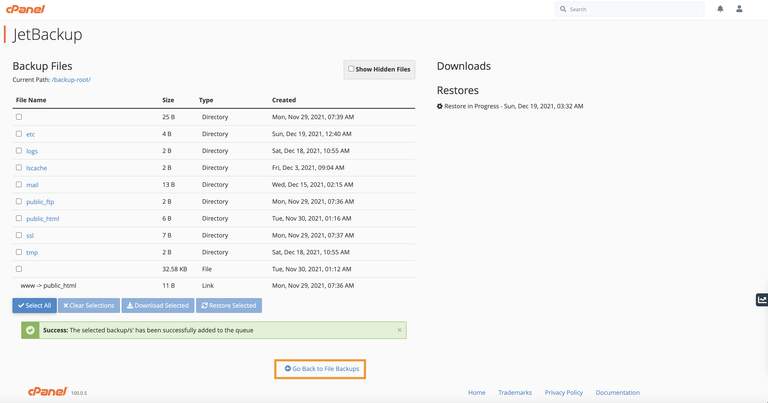Screen dimensions: 768x403
Task: Open the mail directory link
Action: tap(32, 185)
